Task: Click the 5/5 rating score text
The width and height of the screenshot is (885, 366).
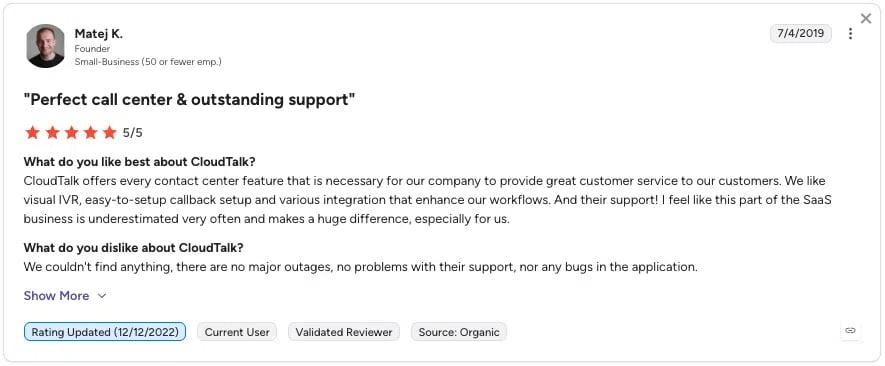Action: [x=133, y=133]
